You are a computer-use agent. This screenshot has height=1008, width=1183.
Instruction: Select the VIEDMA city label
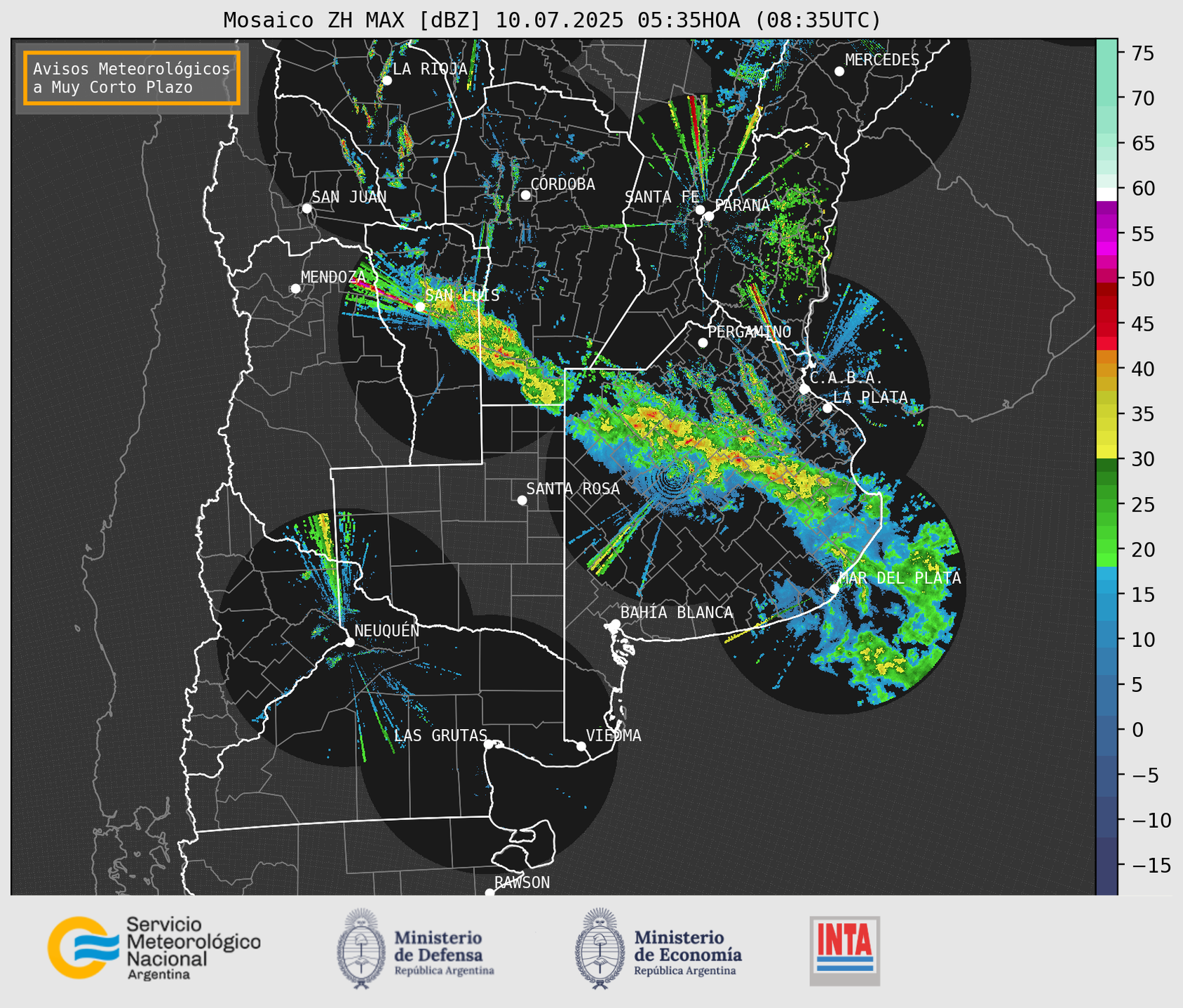pos(614,735)
